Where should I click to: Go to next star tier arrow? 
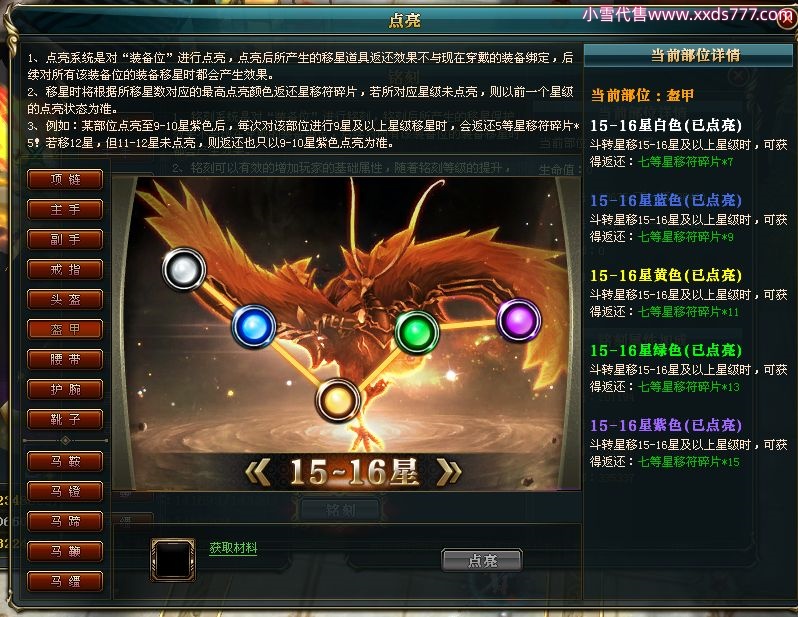[x=449, y=471]
